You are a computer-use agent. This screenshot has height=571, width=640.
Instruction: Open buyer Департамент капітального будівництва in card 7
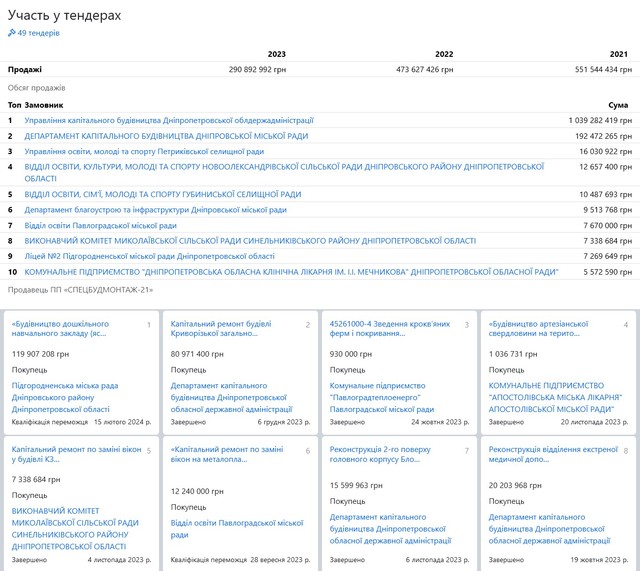(x=391, y=529)
